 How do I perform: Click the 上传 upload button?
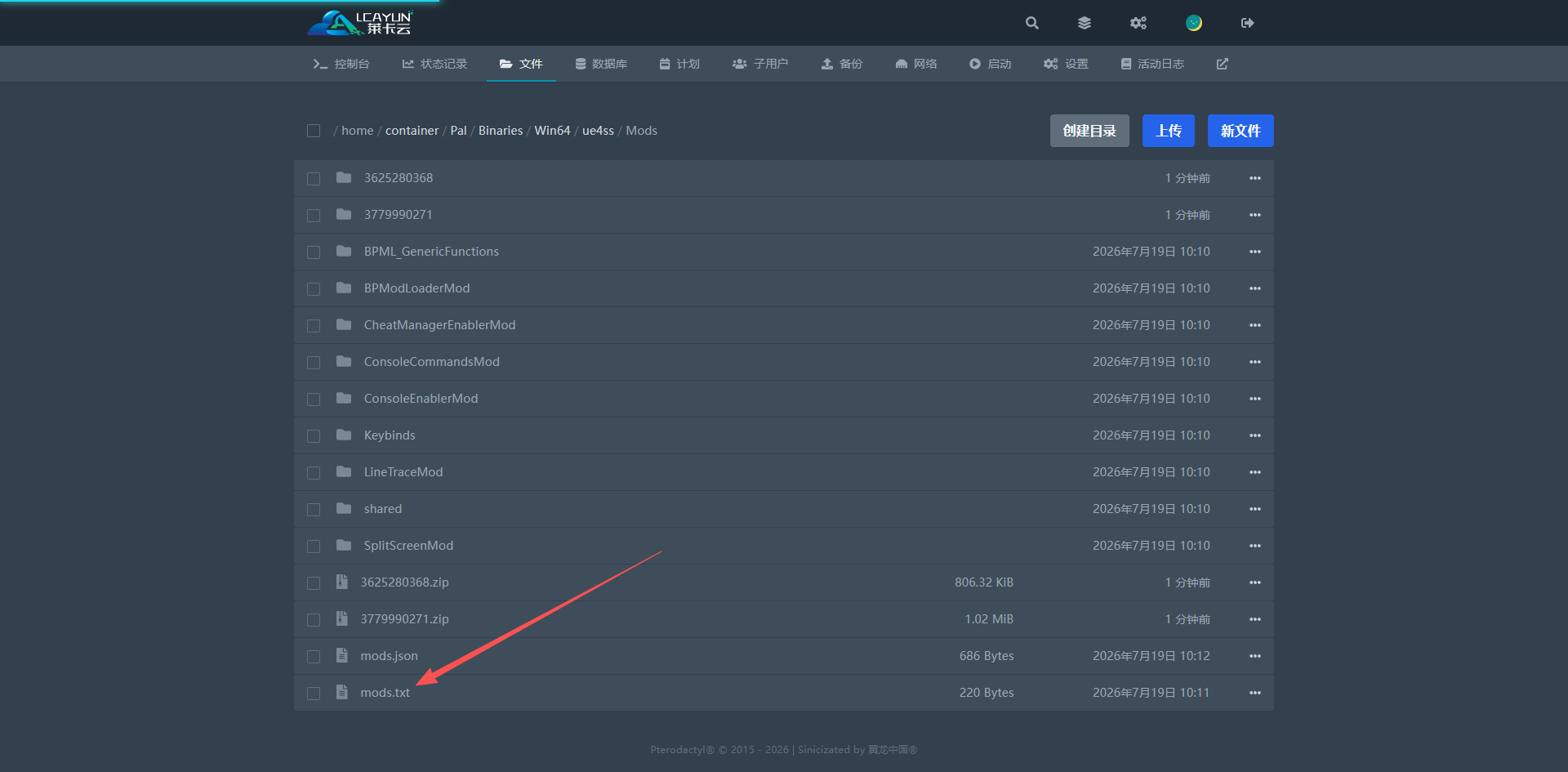click(x=1169, y=131)
